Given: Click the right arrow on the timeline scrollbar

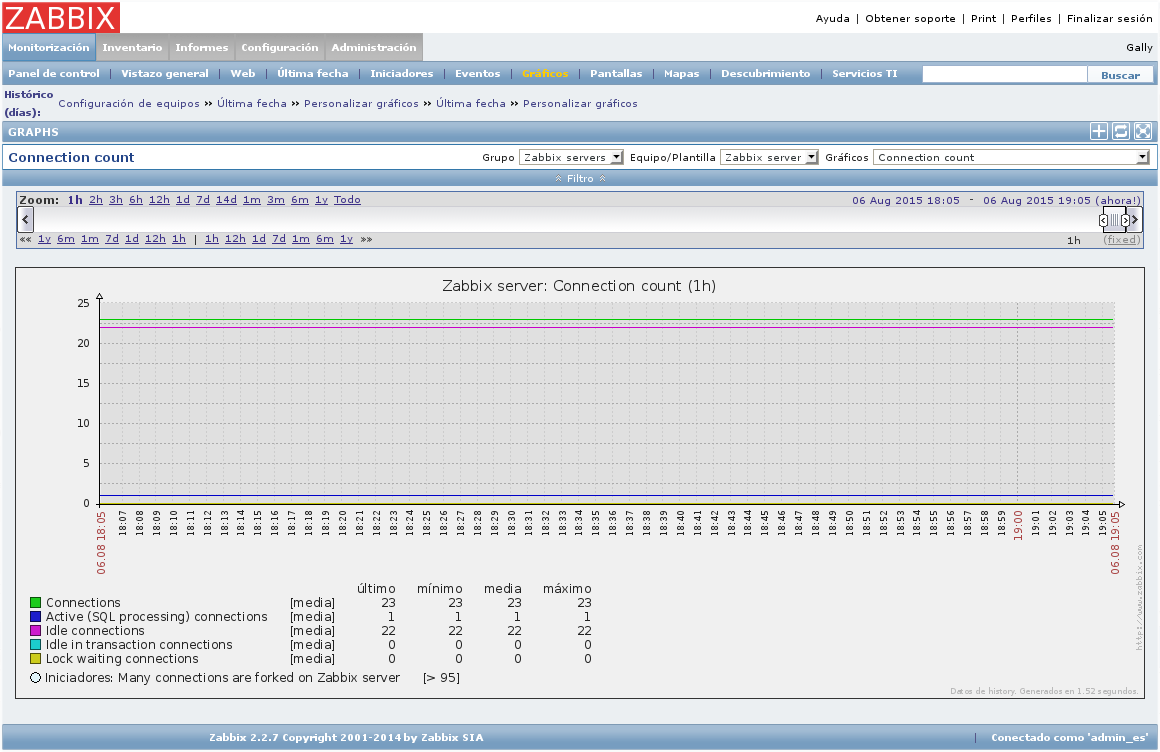Looking at the screenshot, I should [1135, 219].
